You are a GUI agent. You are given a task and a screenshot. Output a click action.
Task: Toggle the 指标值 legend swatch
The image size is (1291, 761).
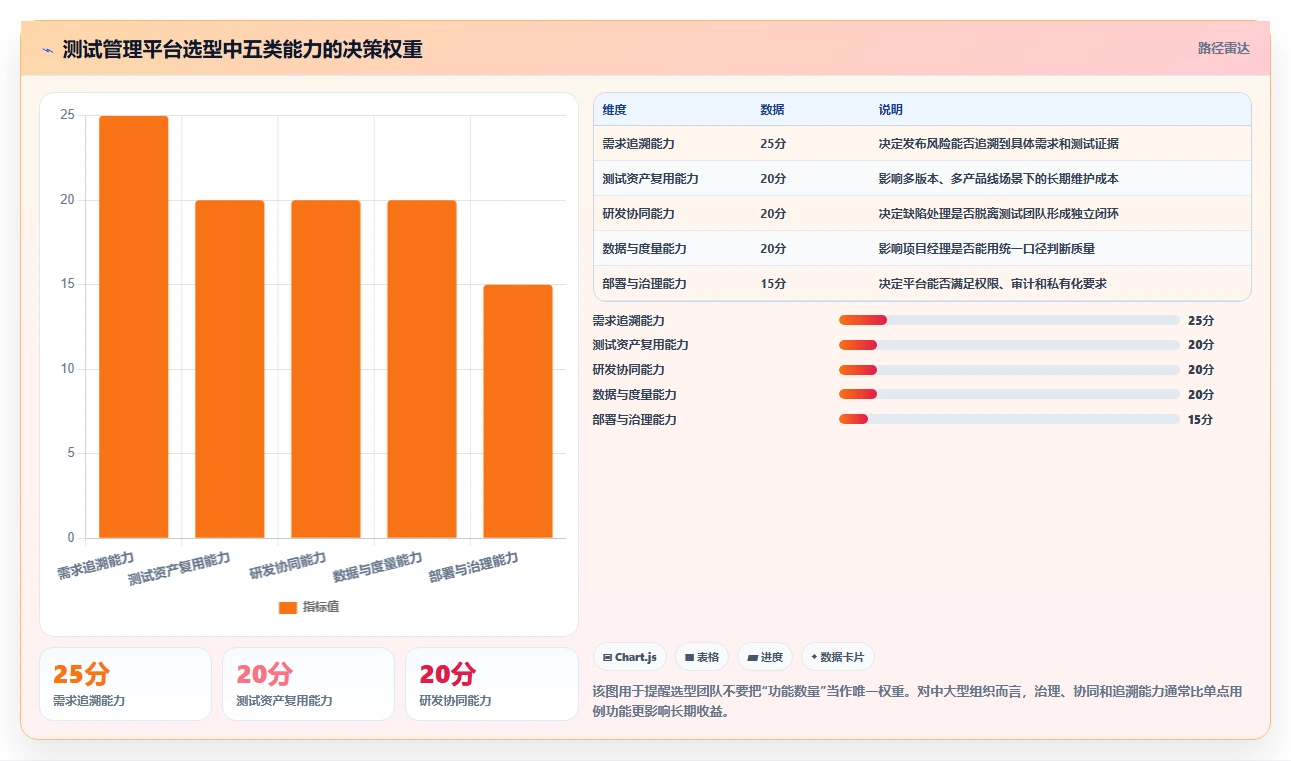(288, 607)
